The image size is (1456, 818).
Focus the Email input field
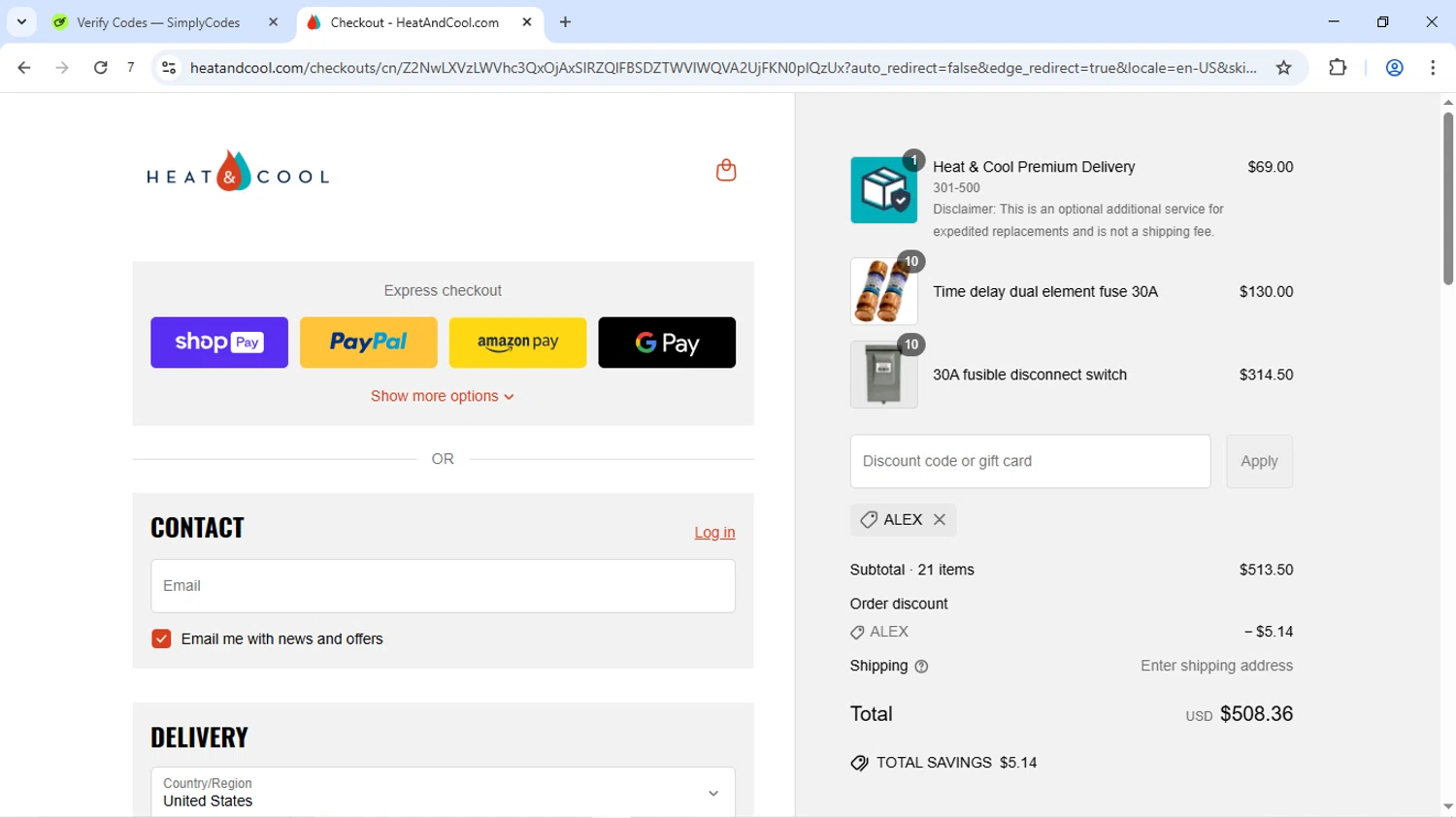[x=443, y=586]
